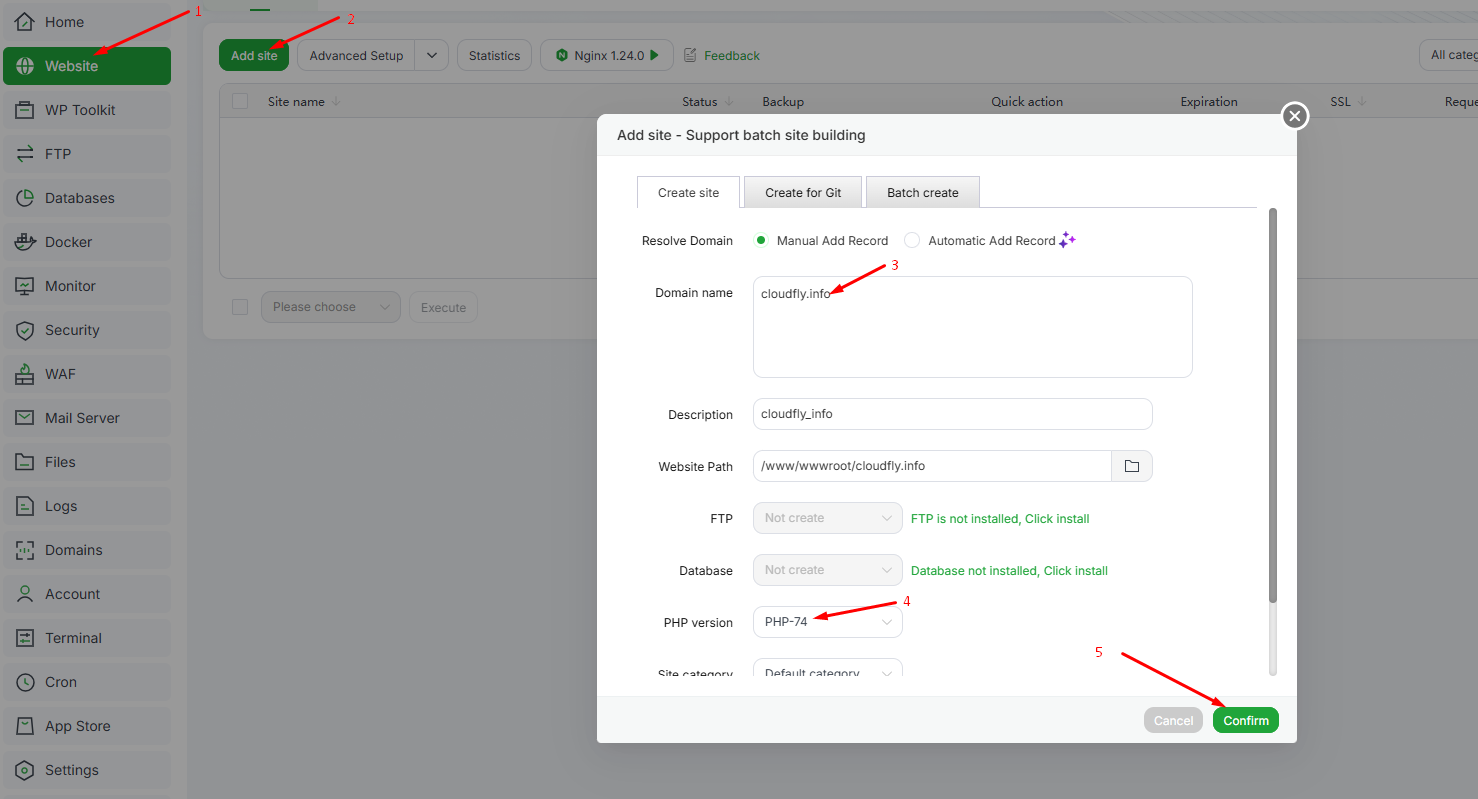The height and width of the screenshot is (799, 1478).
Task: Click the WAF firewall icon
Action: (26, 374)
